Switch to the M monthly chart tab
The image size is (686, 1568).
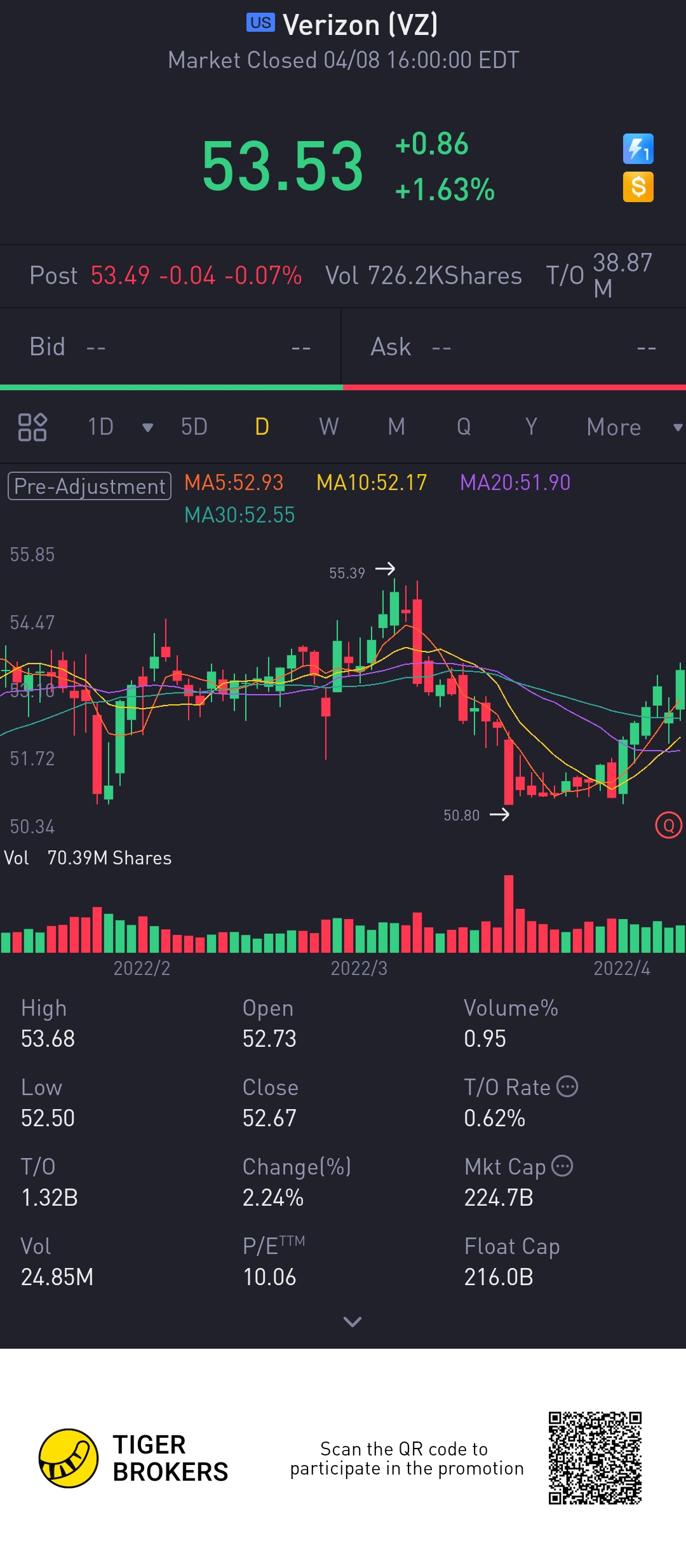pyautogui.click(x=396, y=427)
